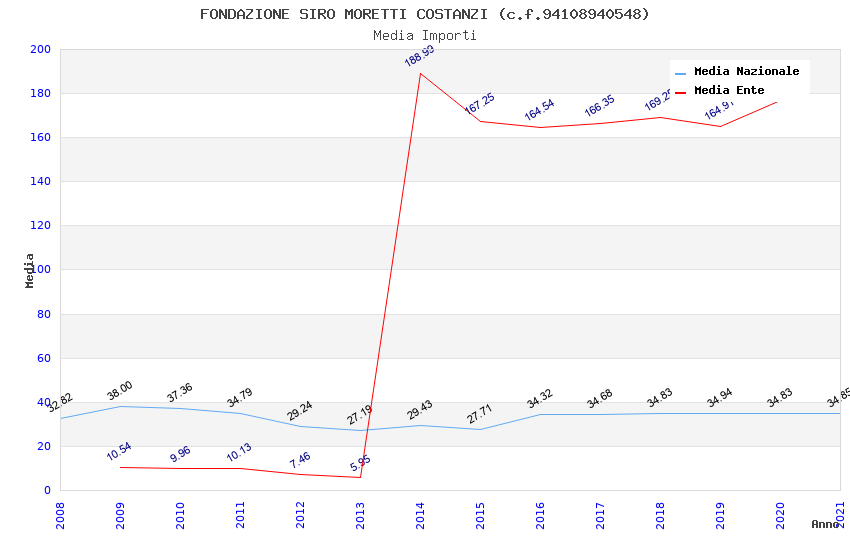850x550 pixels.
Task: Click the Media Importi subtitle
Action: pyautogui.click(x=424, y=35)
